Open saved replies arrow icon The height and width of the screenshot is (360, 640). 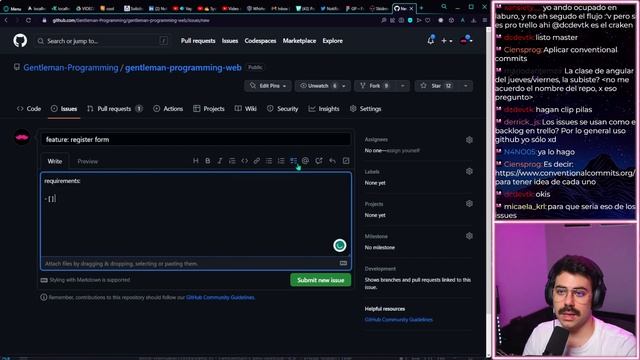click(x=332, y=161)
